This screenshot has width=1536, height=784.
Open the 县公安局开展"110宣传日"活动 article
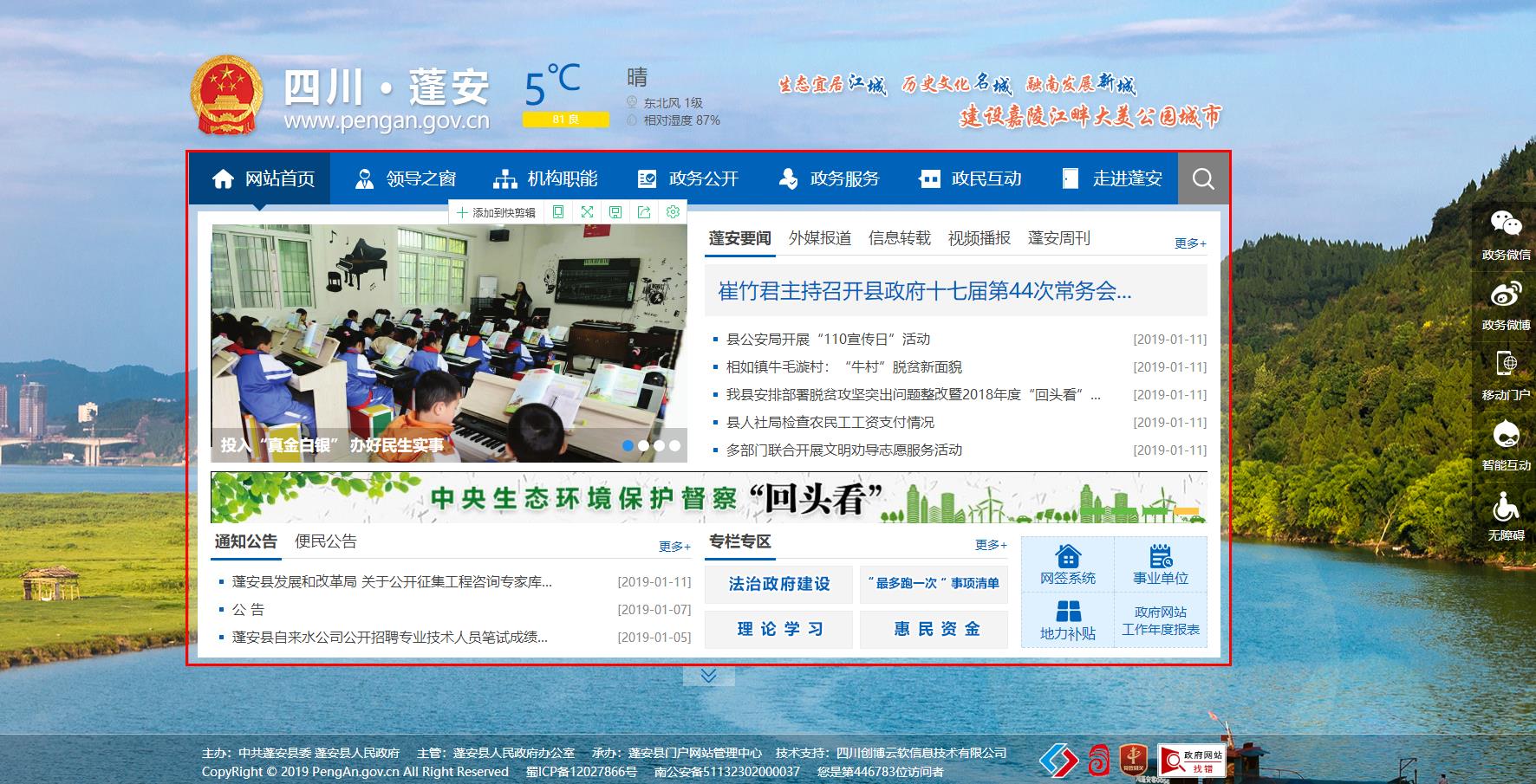tap(828, 340)
